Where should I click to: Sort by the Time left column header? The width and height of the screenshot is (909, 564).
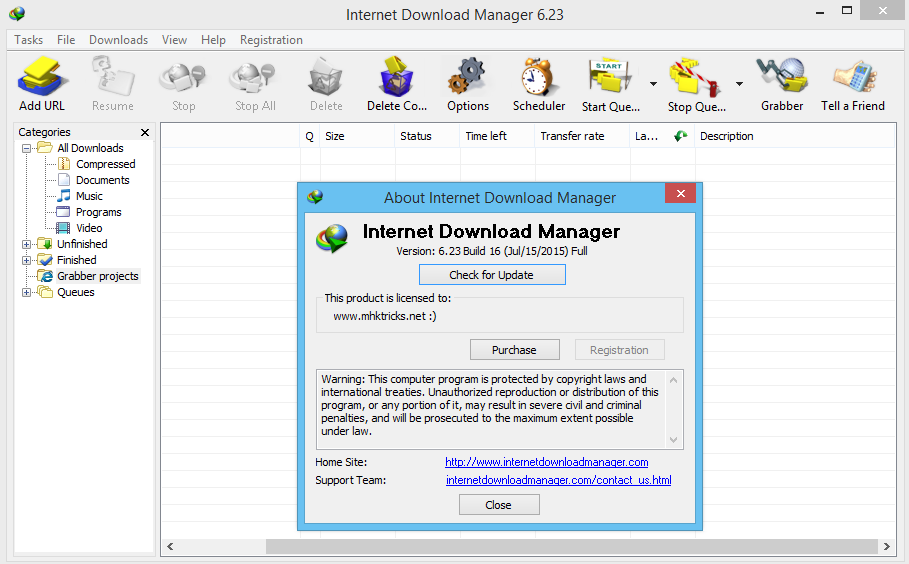pyautogui.click(x=498, y=136)
